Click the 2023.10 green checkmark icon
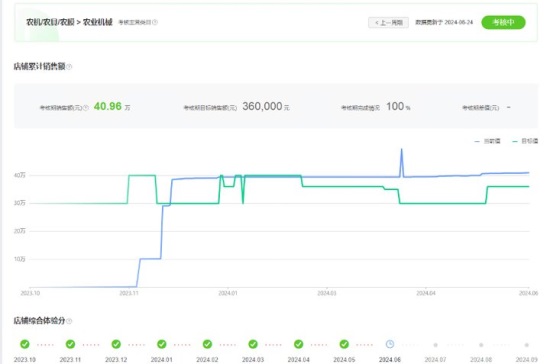Image resolution: width=550 pixels, height=364 pixels. pyautogui.click(x=25, y=344)
